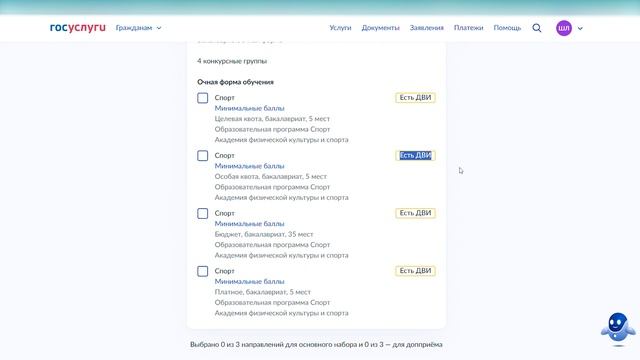Click the '4 конкурсные группы' text
640x360 pixels.
[x=232, y=61]
